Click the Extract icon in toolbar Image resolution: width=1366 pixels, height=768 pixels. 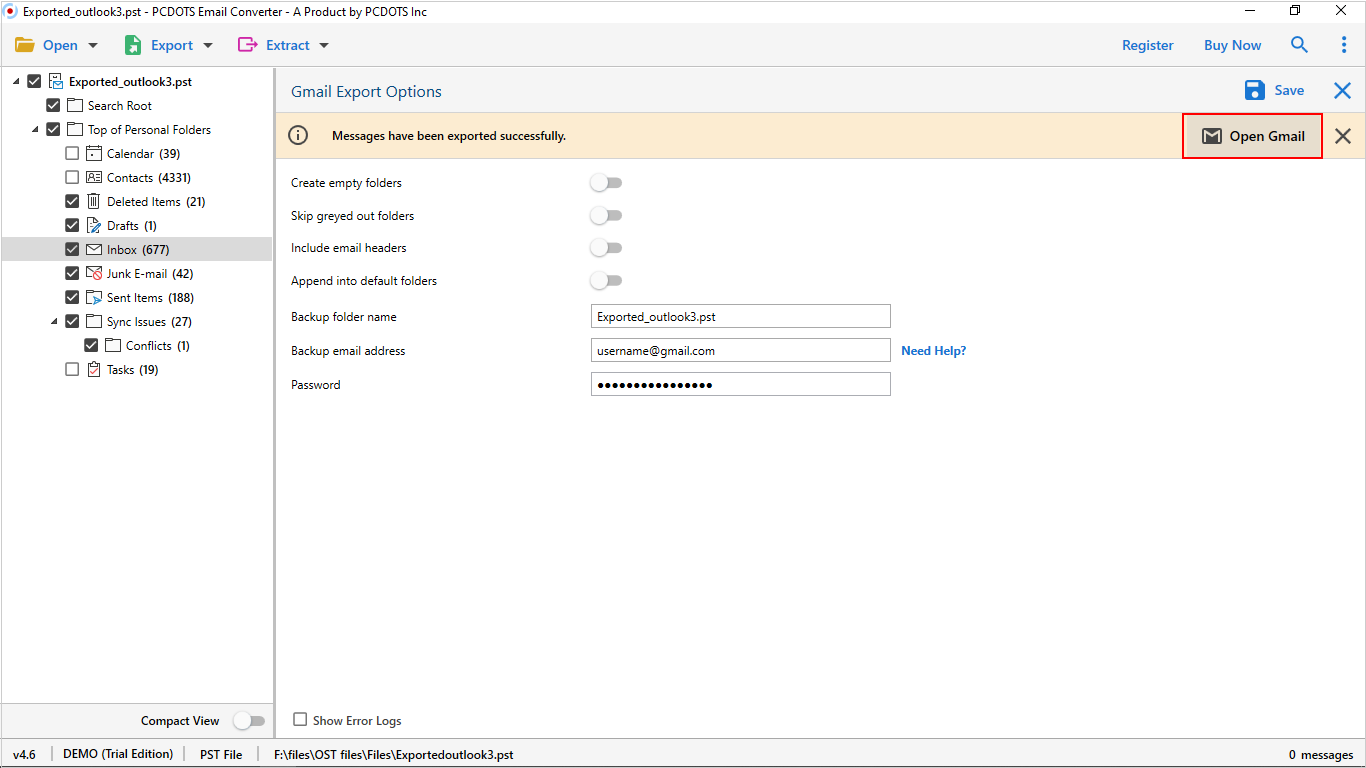coord(247,45)
